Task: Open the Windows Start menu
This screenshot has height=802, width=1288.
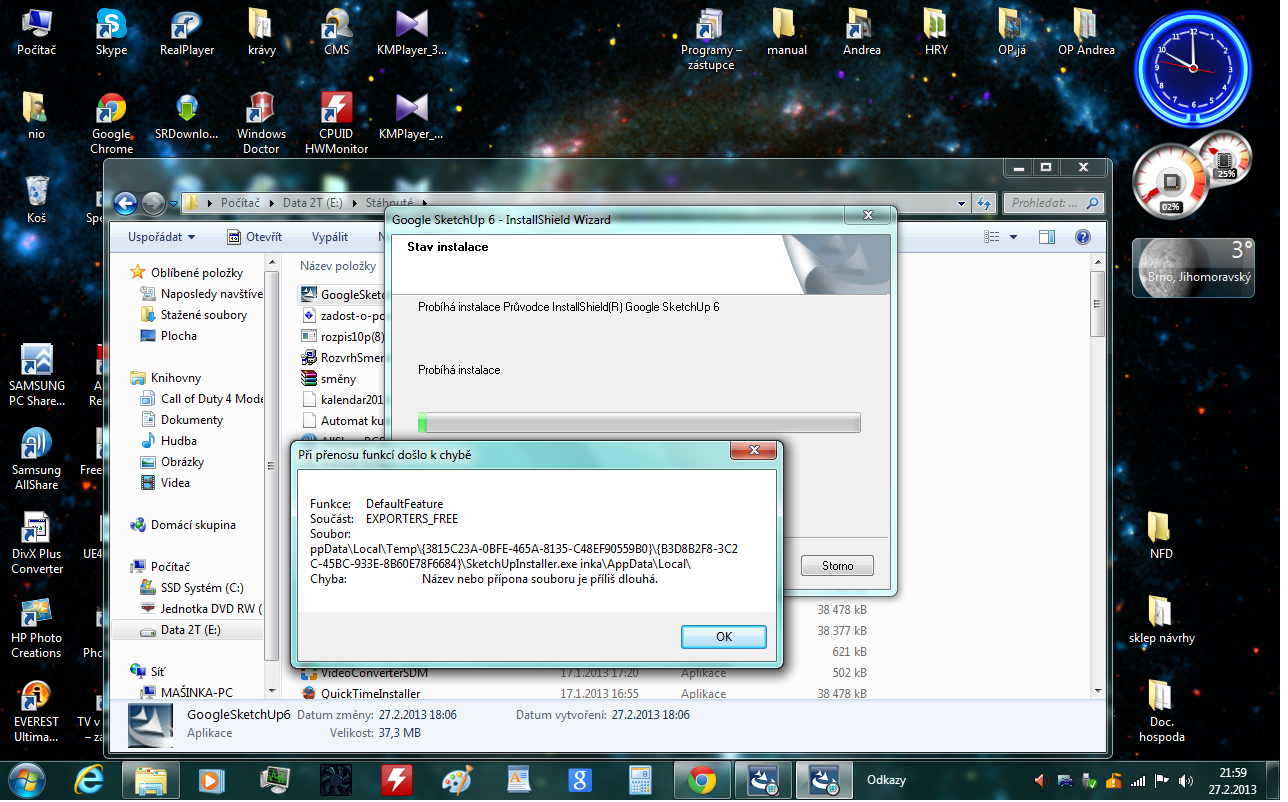Action: coord(26,779)
